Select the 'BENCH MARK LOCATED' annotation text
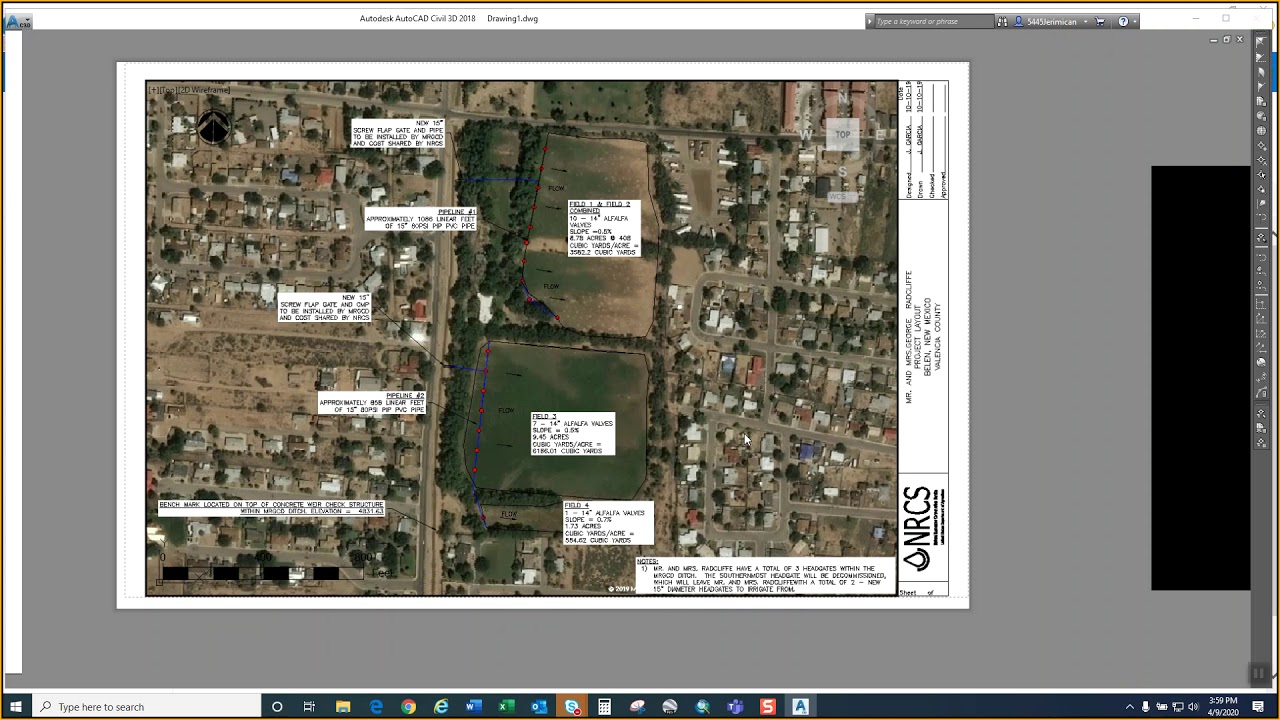 (271, 508)
